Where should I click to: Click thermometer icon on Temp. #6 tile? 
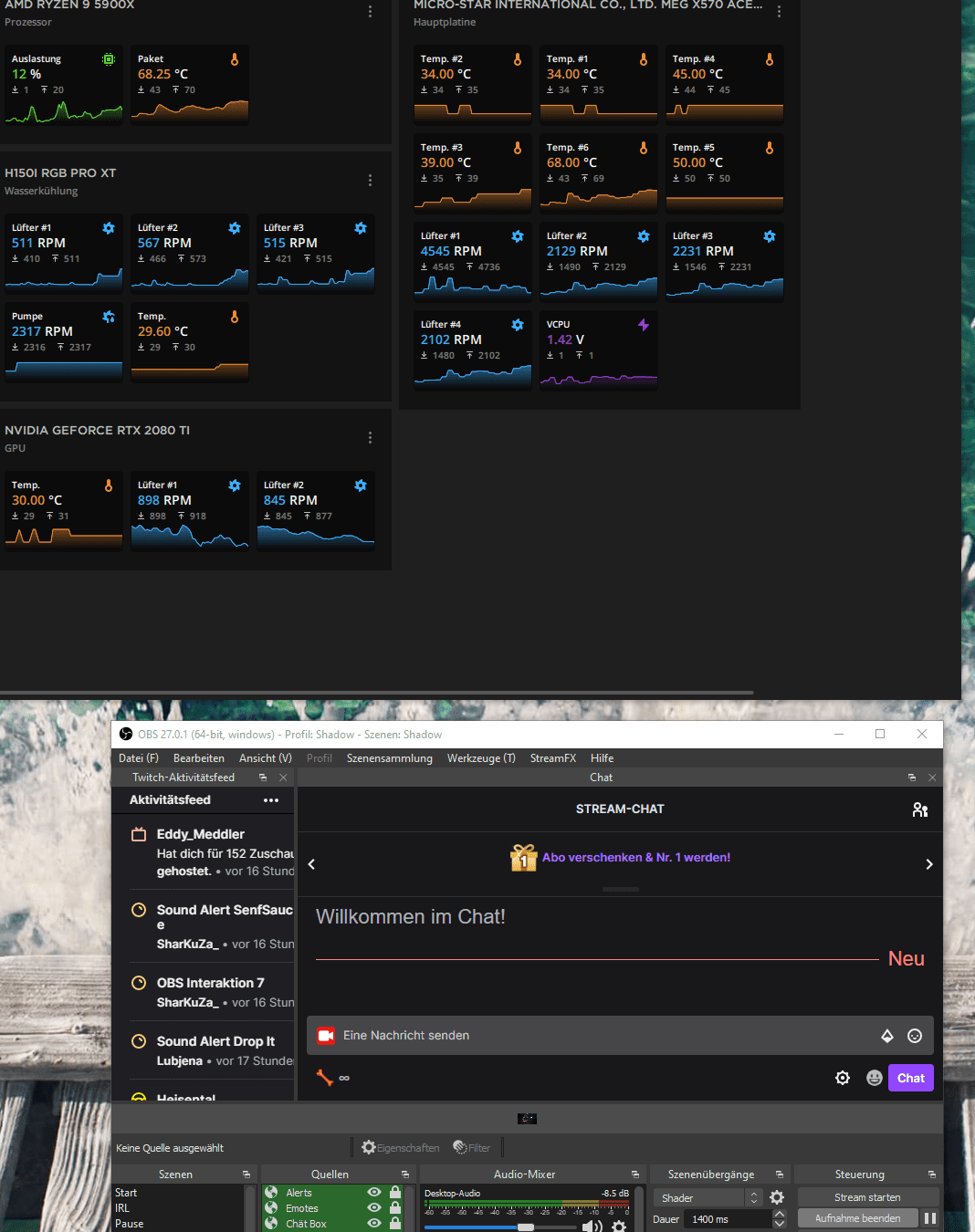tap(644, 148)
